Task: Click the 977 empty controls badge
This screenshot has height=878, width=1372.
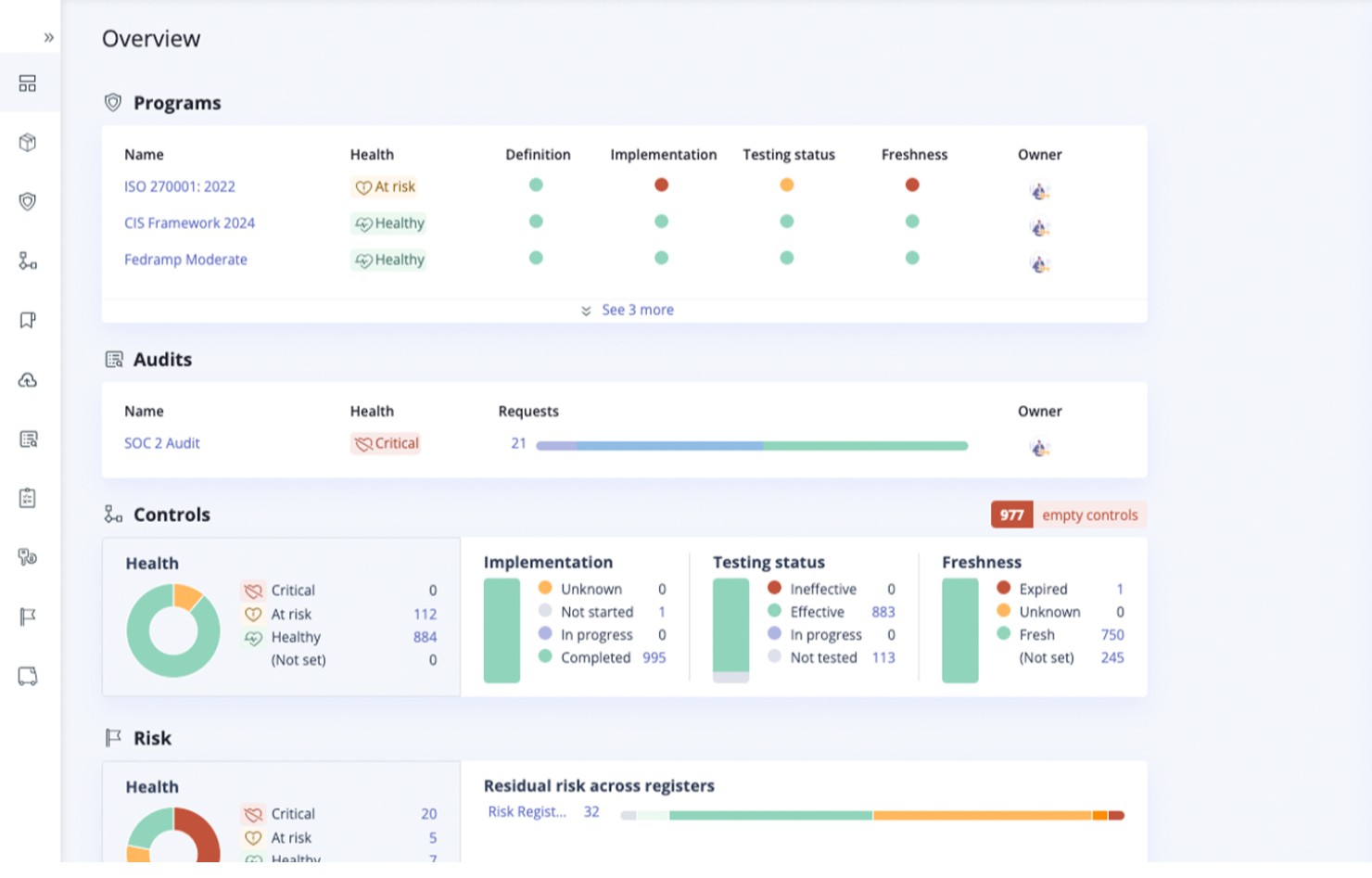Action: pos(1068,515)
